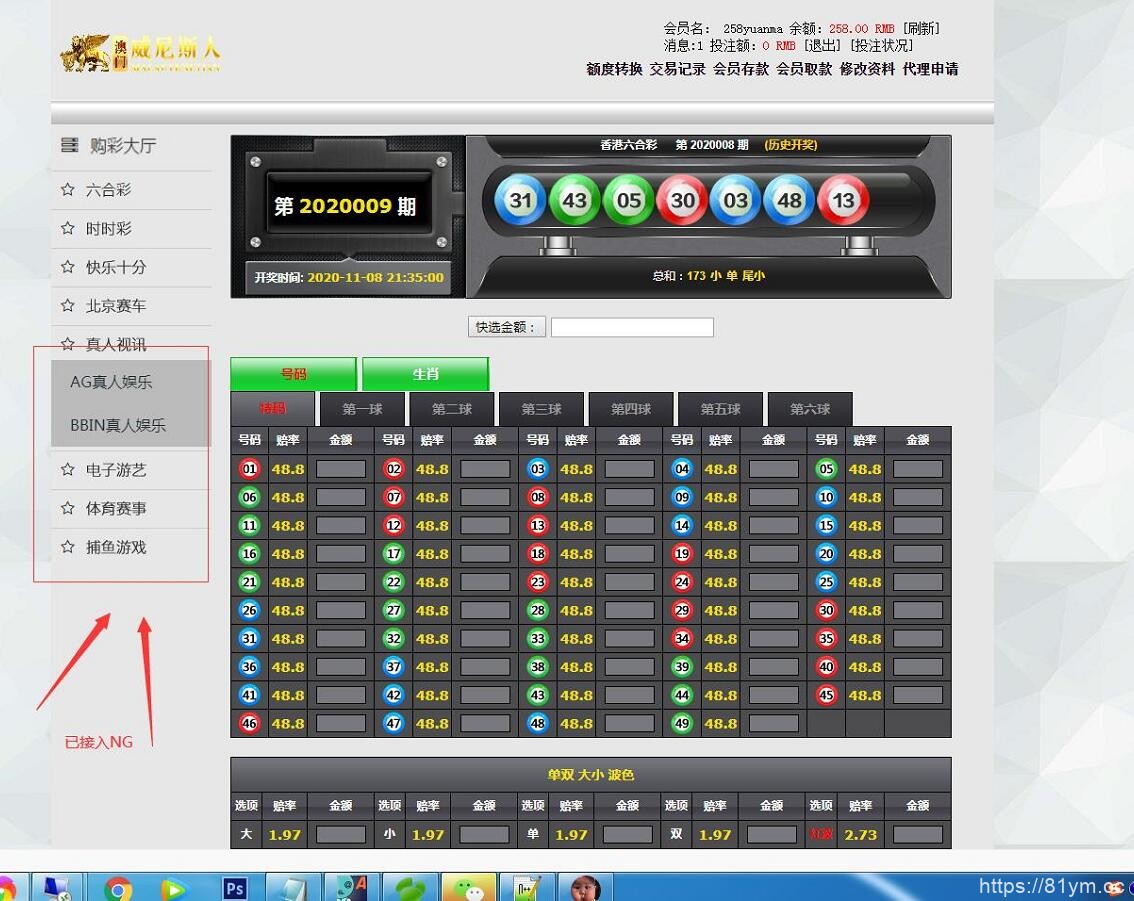Click number ball 49 to place a bet
Image resolution: width=1134 pixels, height=901 pixels.
682,723
